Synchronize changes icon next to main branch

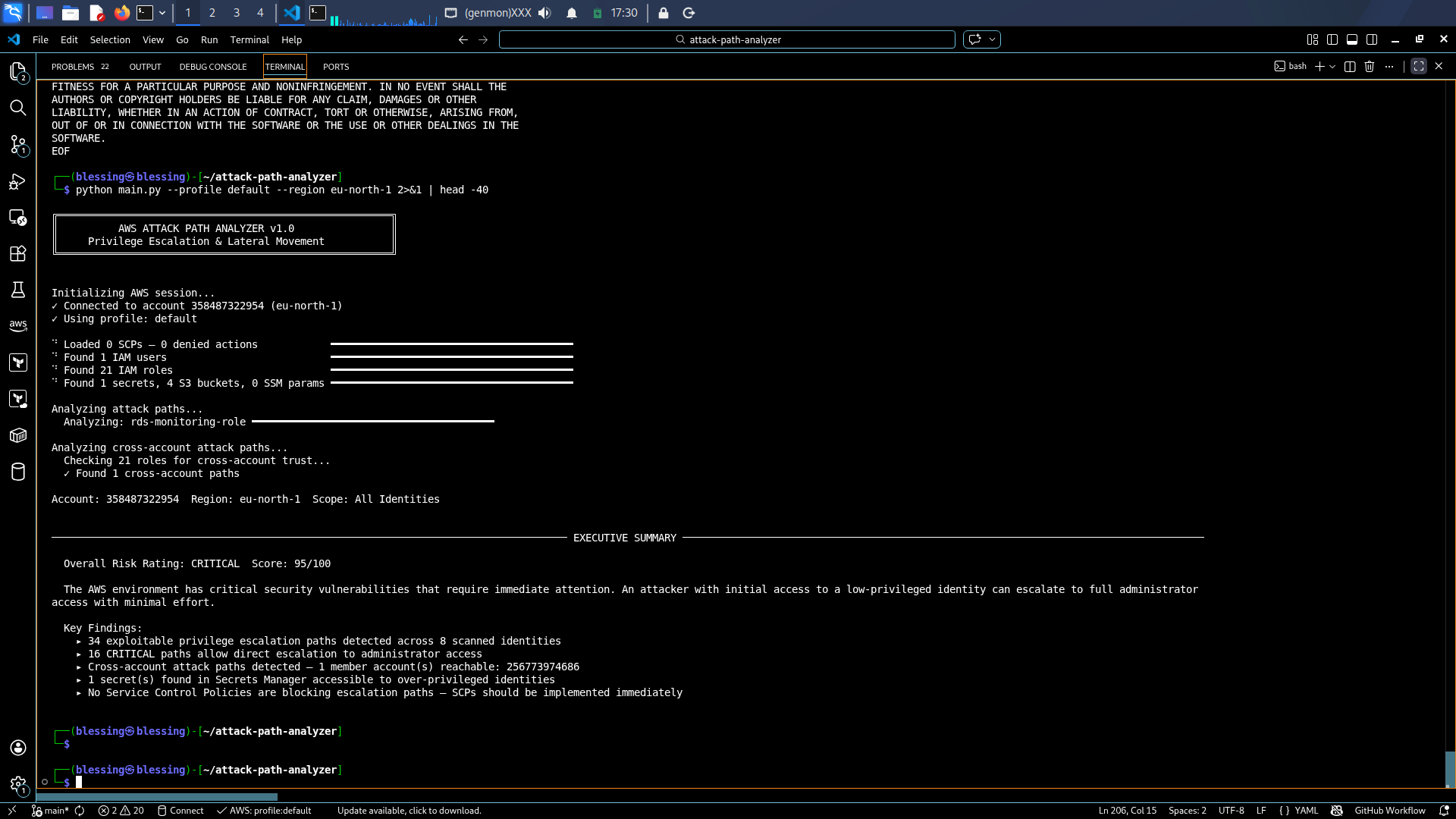pos(79,811)
